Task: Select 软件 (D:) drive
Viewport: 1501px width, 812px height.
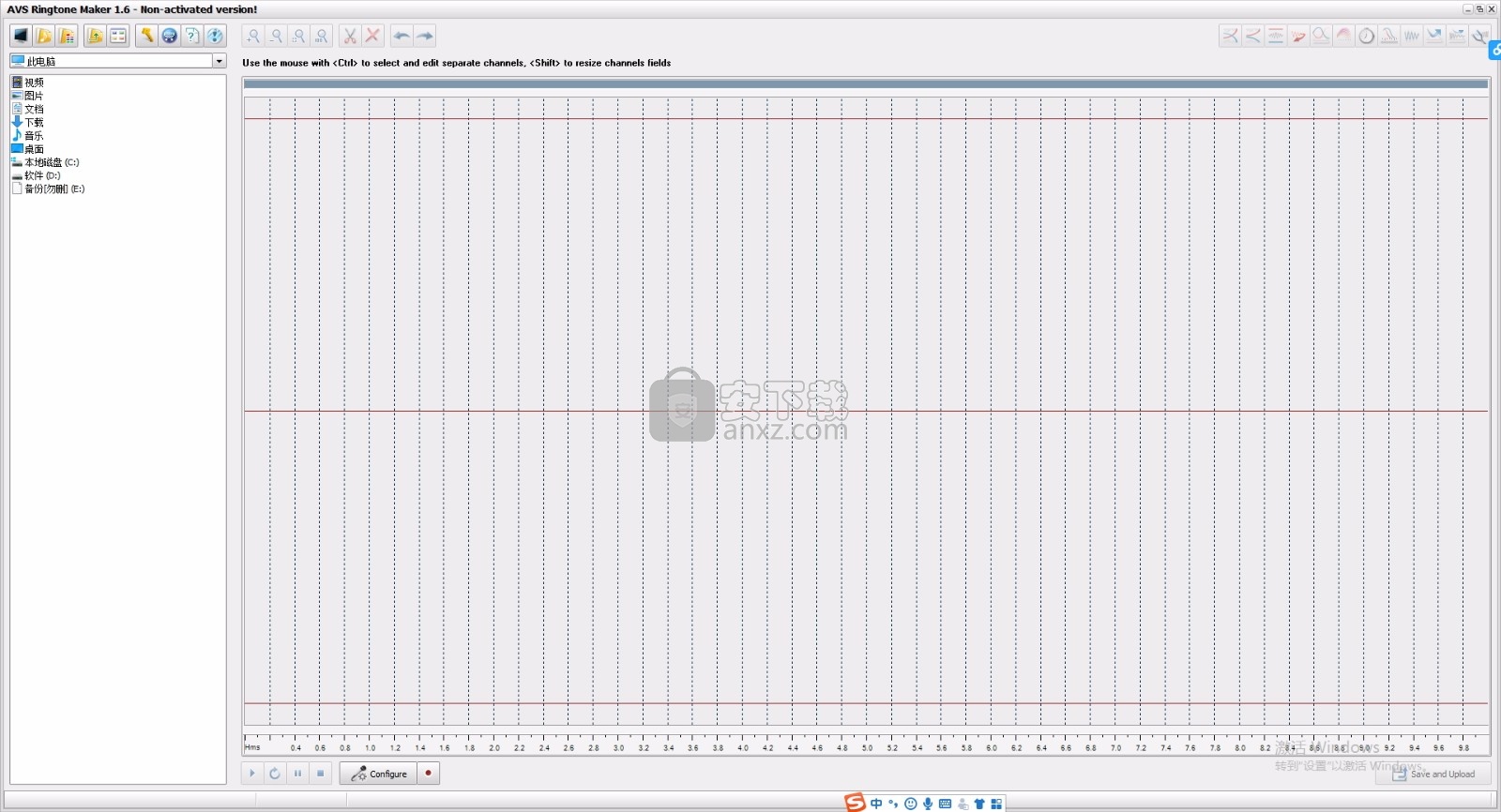Action: (x=36, y=175)
